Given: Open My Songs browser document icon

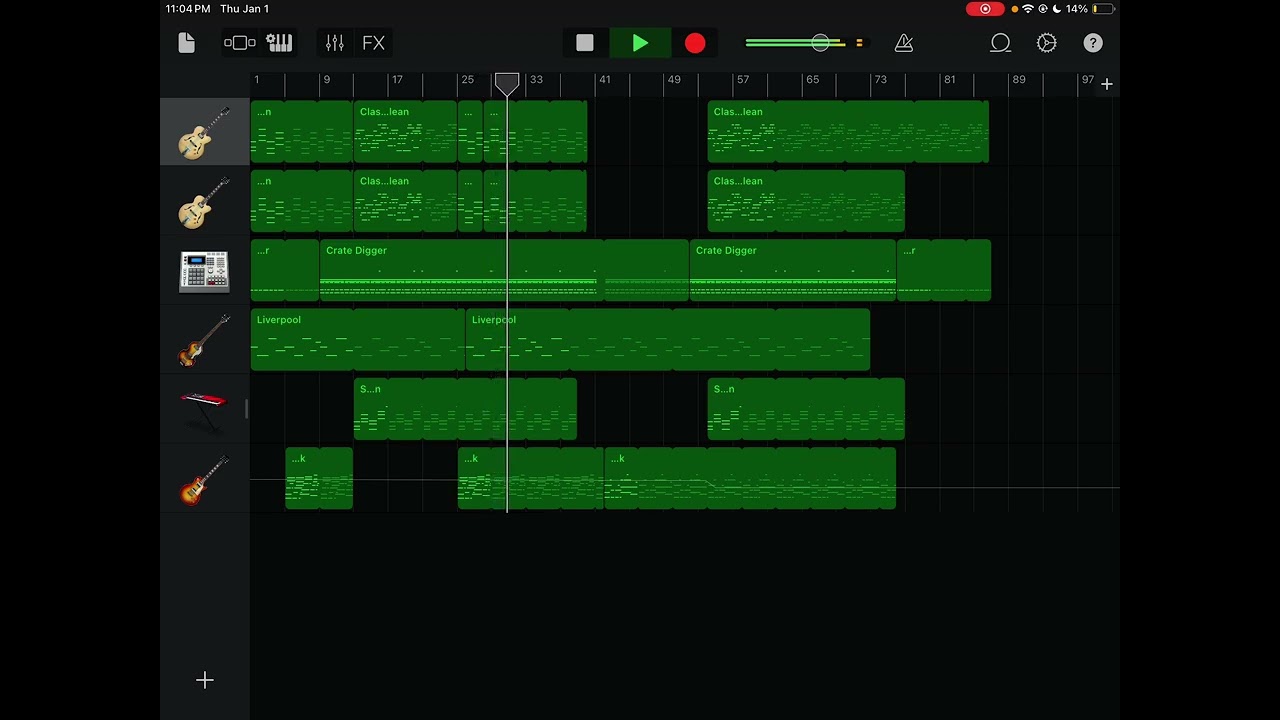Looking at the screenshot, I should [186, 43].
